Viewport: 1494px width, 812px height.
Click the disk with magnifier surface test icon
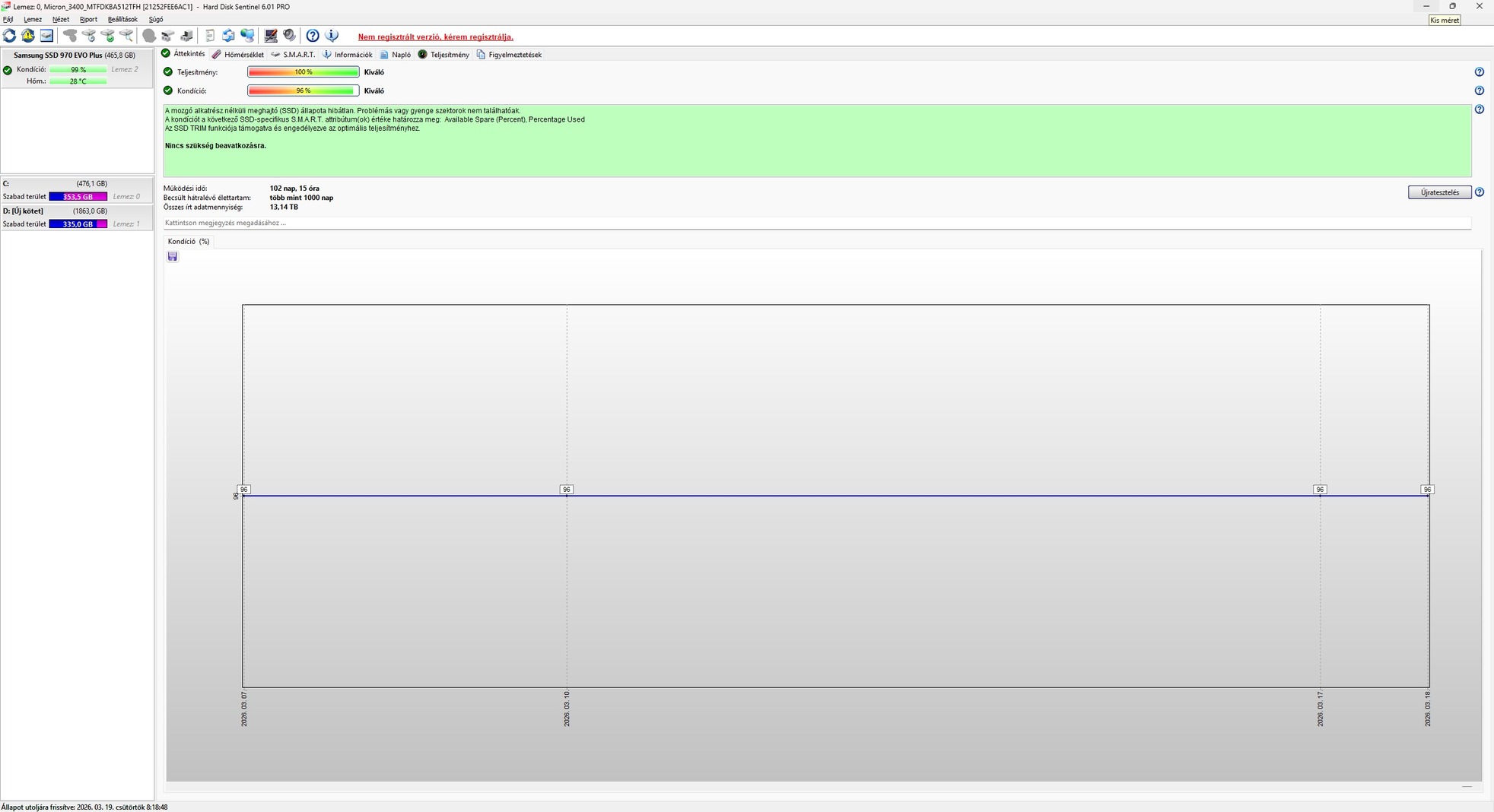pos(126,36)
